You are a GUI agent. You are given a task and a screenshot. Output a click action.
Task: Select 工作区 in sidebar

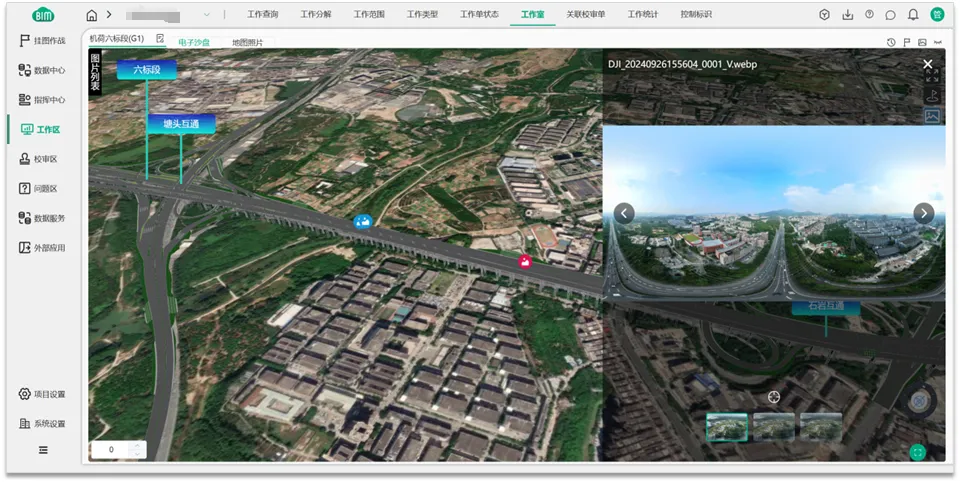point(40,130)
